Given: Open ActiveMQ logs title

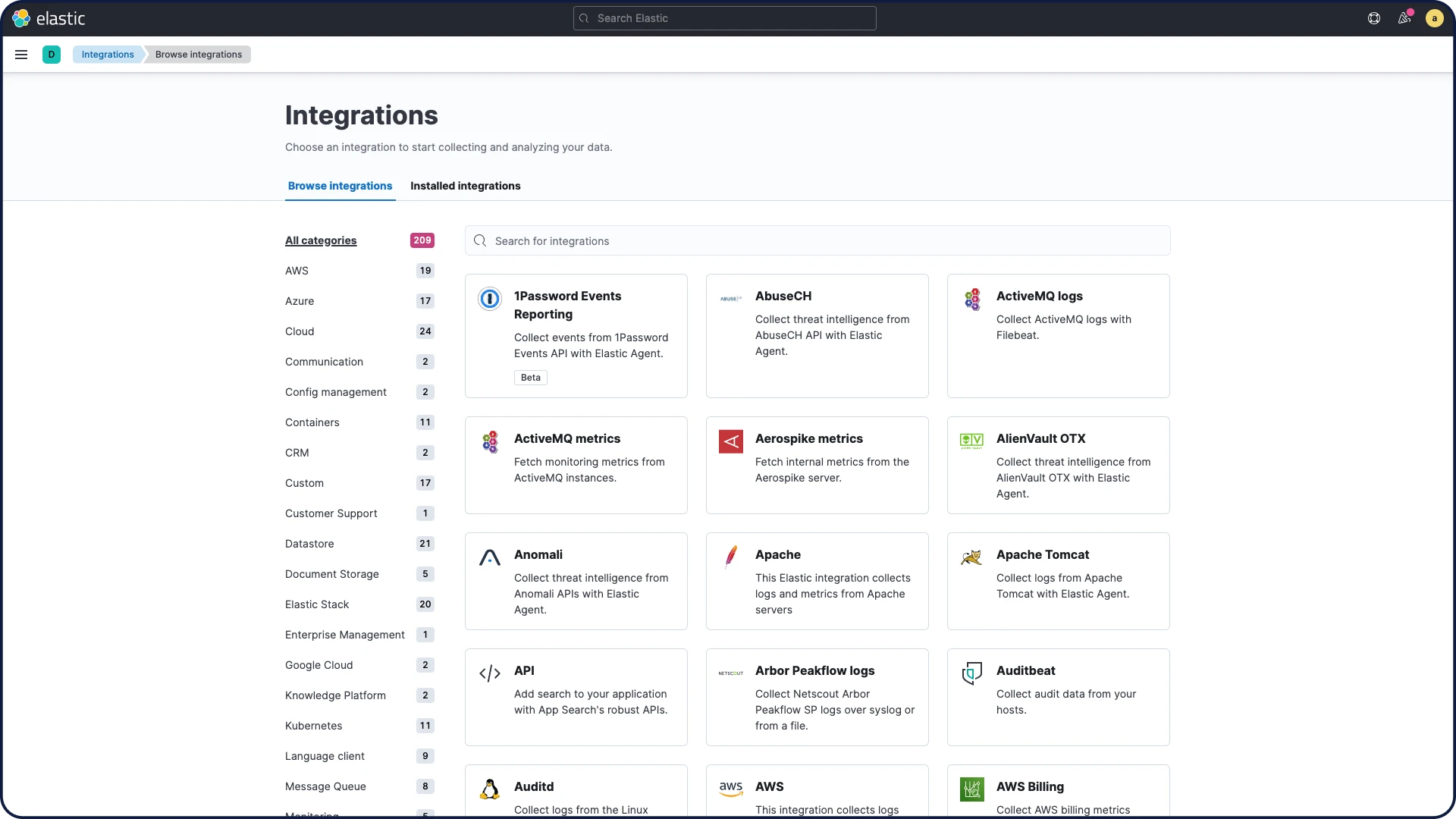Looking at the screenshot, I should point(1039,296).
